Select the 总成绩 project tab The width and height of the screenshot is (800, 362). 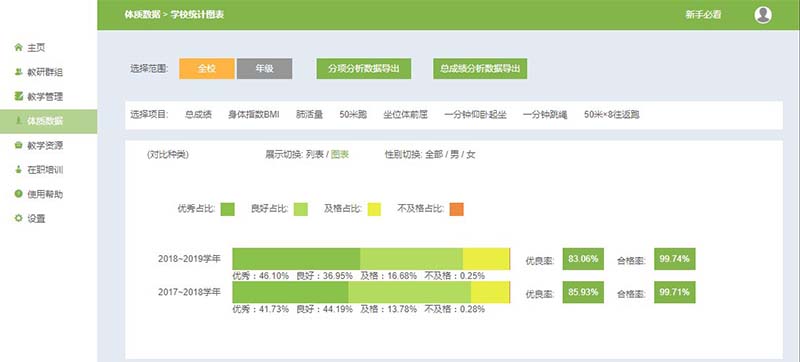198,115
